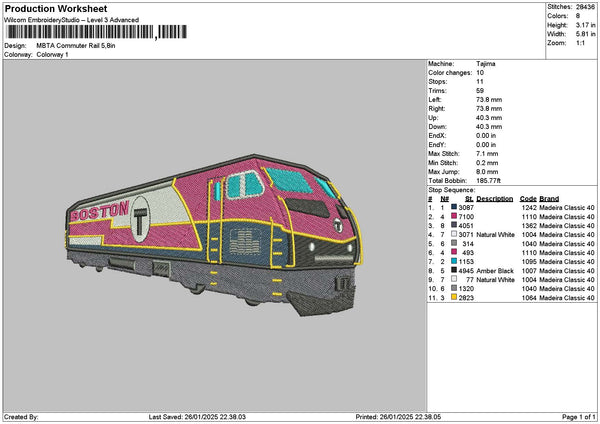Click the 'Printed: 26/01/2025 22.38.05' footer text
The width and height of the screenshot is (600, 424).
coord(398,417)
